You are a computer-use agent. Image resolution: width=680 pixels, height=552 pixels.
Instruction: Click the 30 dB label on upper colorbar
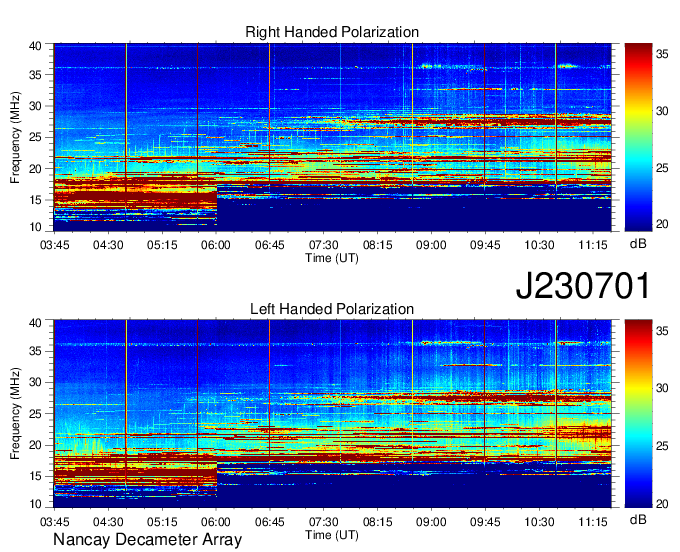click(x=662, y=111)
